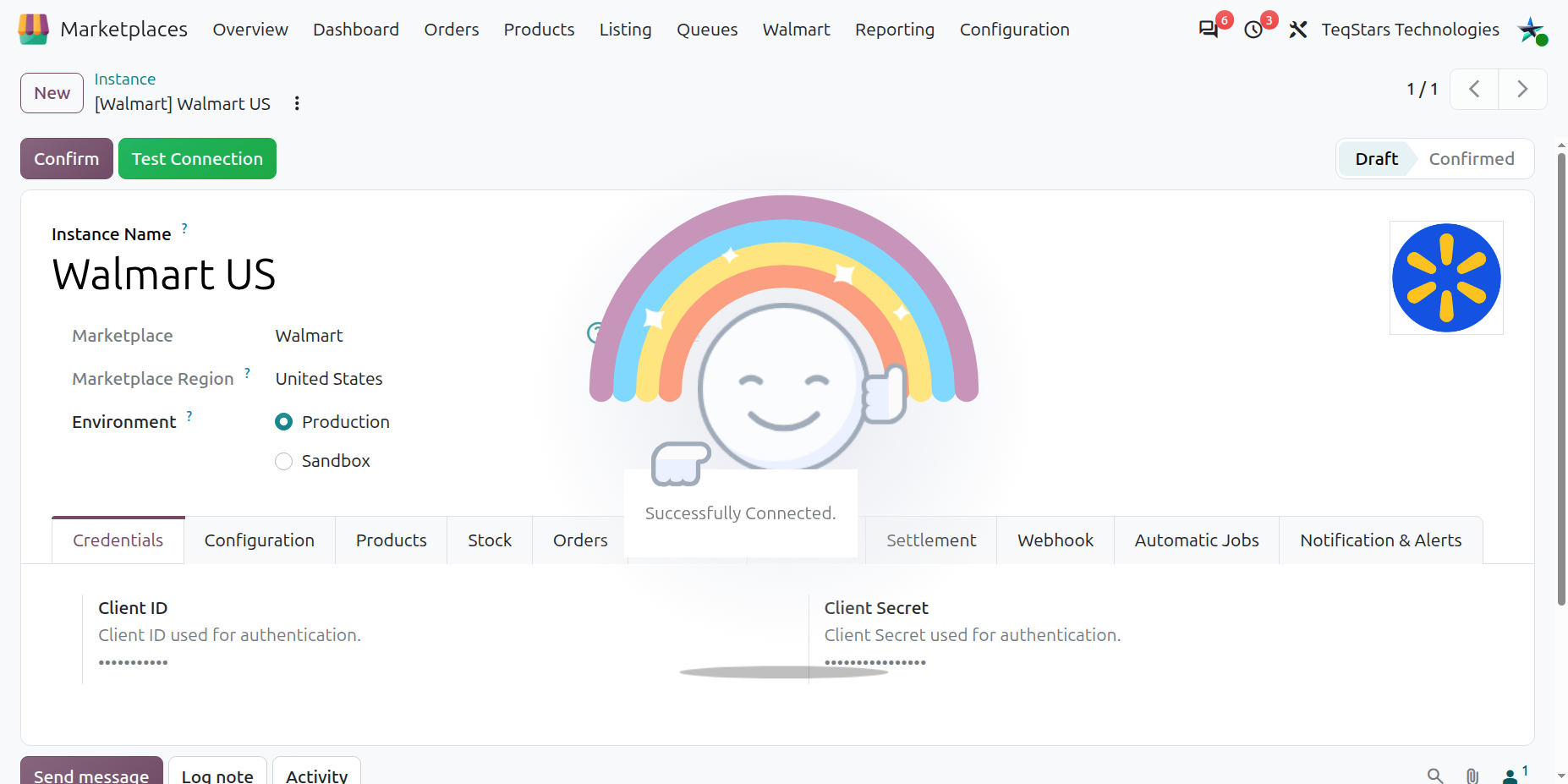The height and width of the screenshot is (784, 1568).
Task: Click the Marketplace Region help question mark
Action: (x=247, y=373)
